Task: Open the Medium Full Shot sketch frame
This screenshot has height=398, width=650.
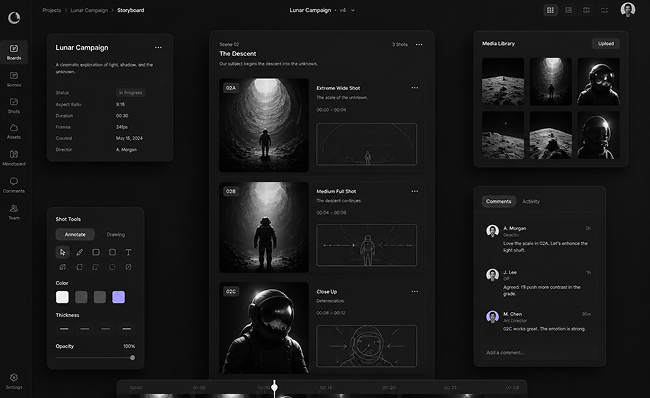Action: click(366, 245)
